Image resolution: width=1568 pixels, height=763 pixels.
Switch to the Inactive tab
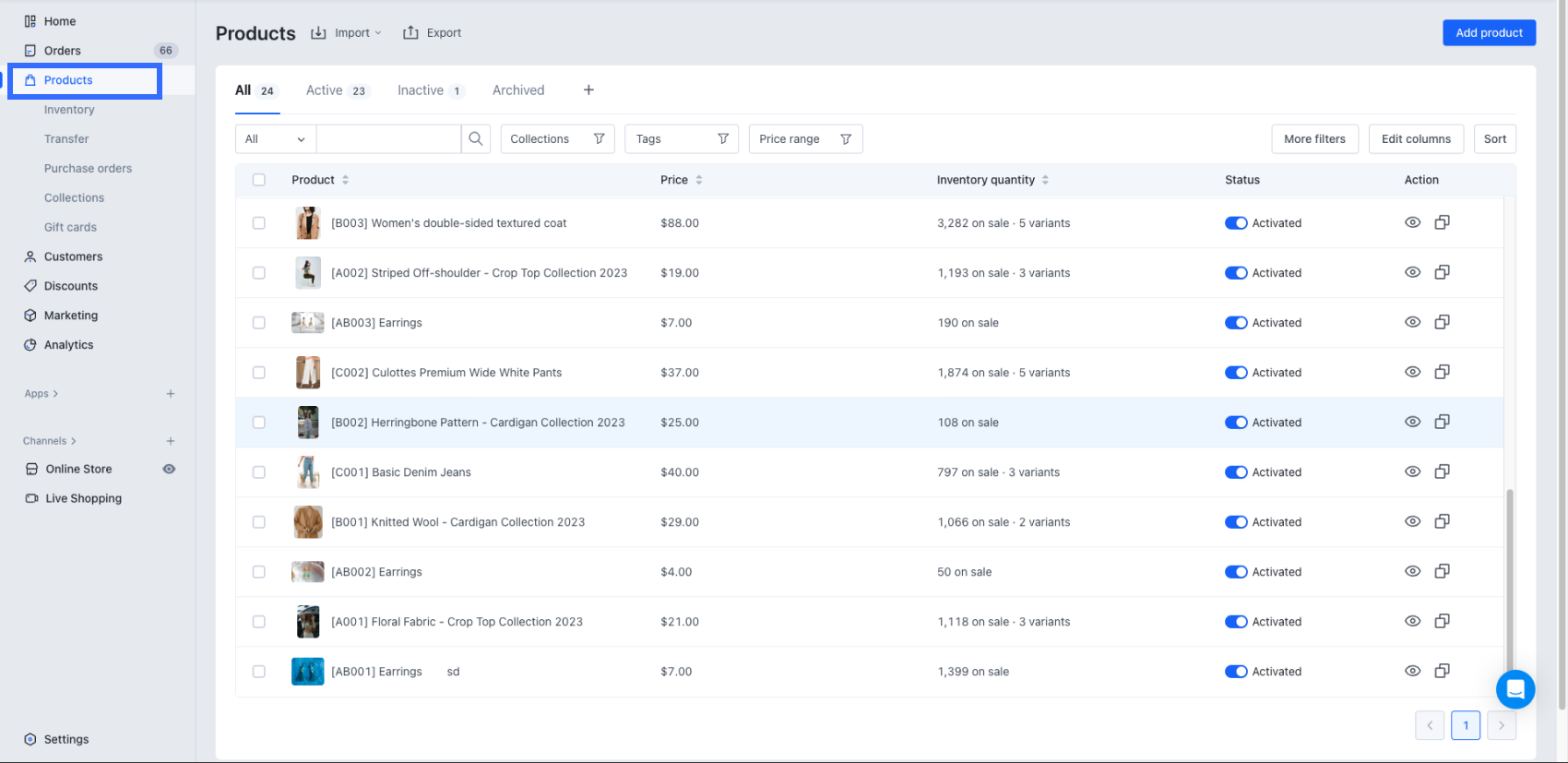(x=421, y=90)
